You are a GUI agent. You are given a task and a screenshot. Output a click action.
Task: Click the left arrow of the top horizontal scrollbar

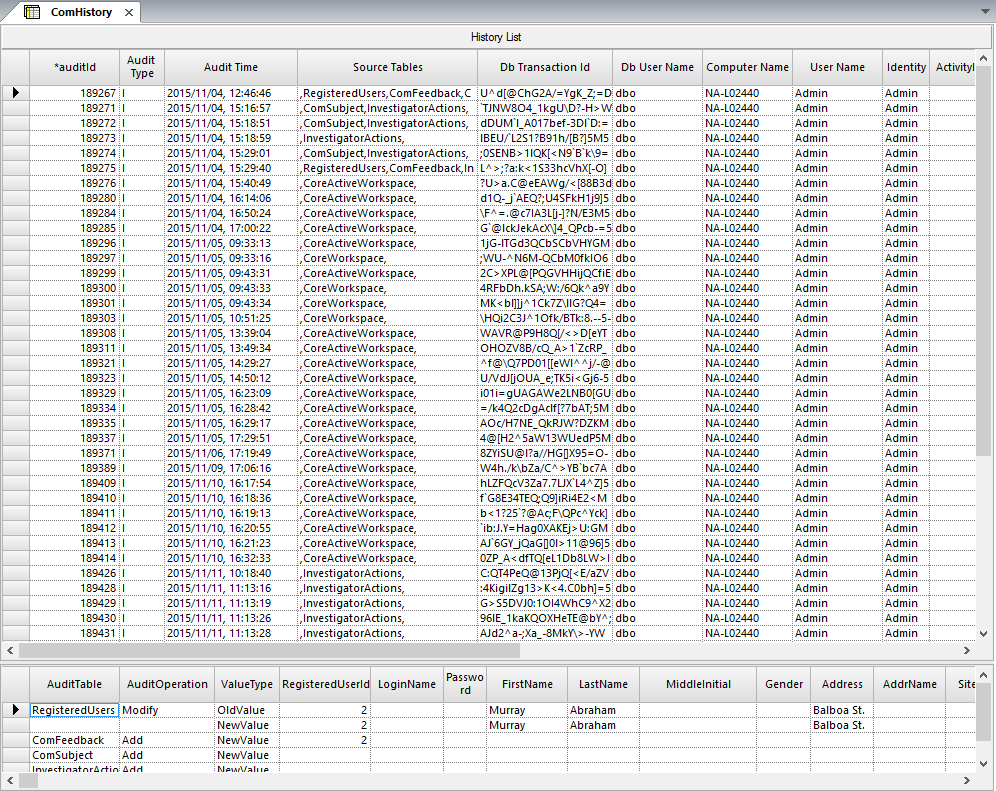[x=10, y=650]
